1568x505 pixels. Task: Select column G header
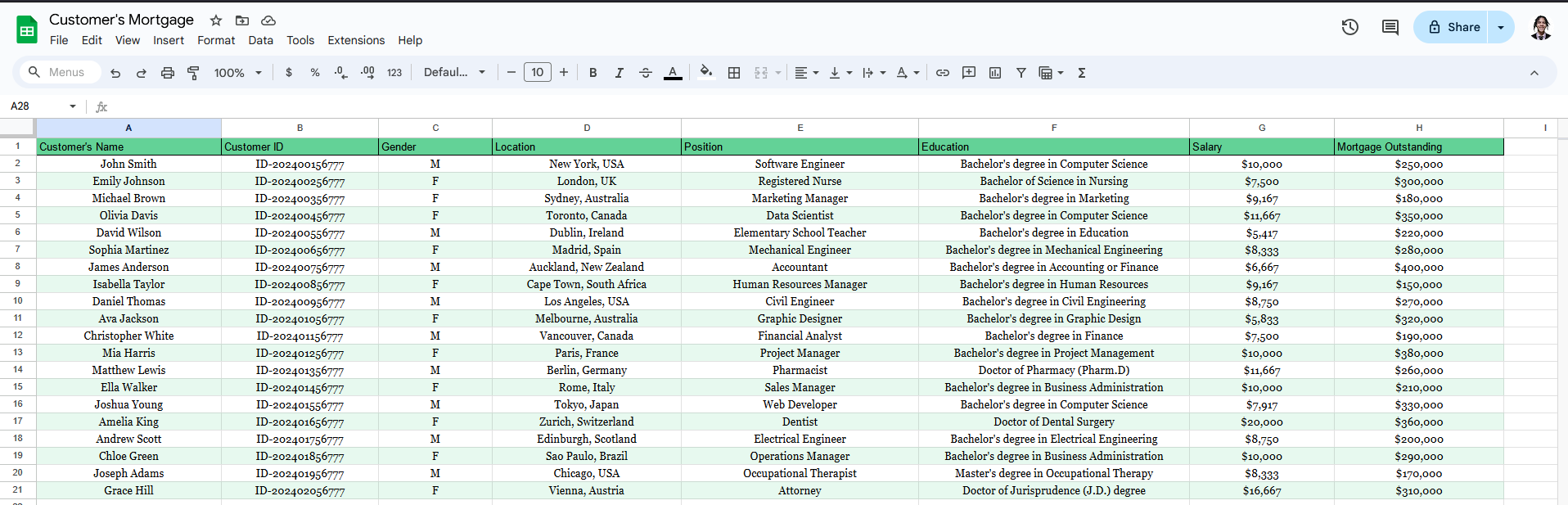click(1262, 128)
